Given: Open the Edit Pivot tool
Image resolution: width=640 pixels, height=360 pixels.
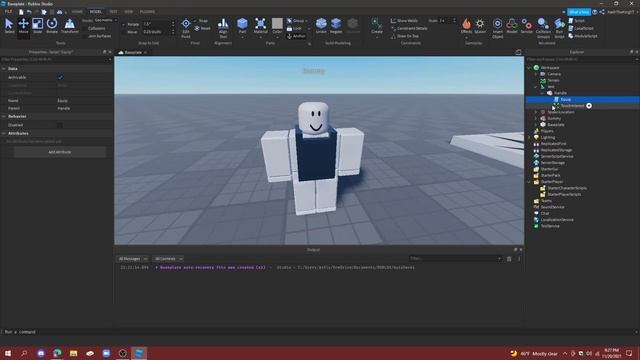Looking at the screenshot, I should click(186, 28).
